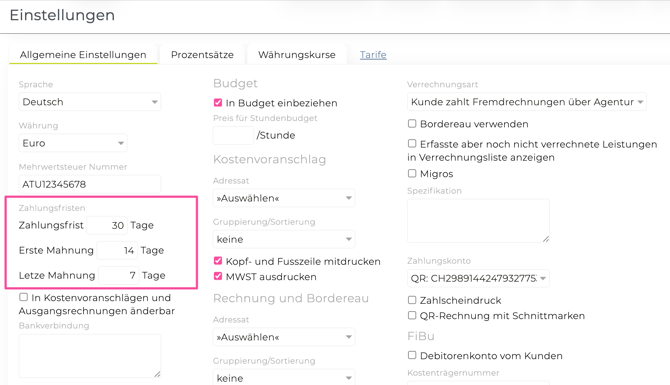670x385 pixels.
Task: Switch to the Währungskurse tab
Action: tap(297, 55)
